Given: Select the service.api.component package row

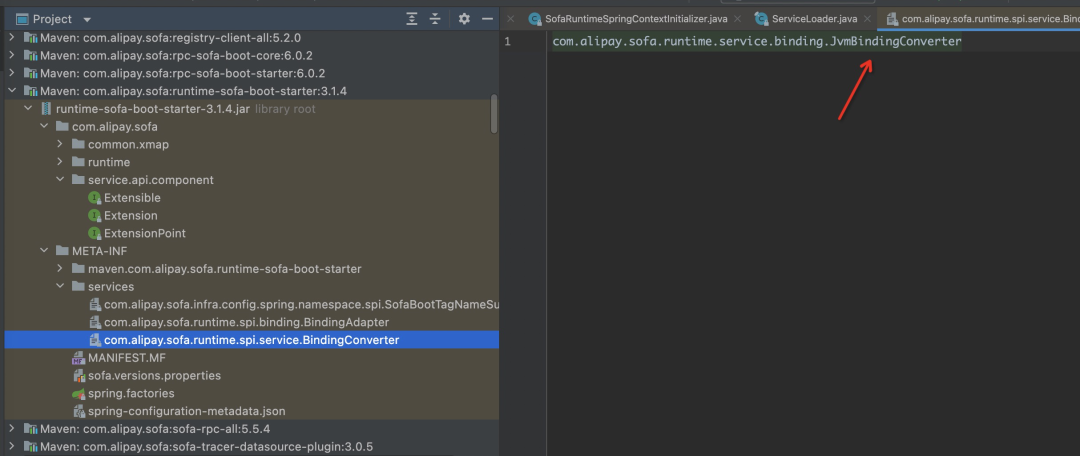Looking at the screenshot, I should pyautogui.click(x=251, y=180).
